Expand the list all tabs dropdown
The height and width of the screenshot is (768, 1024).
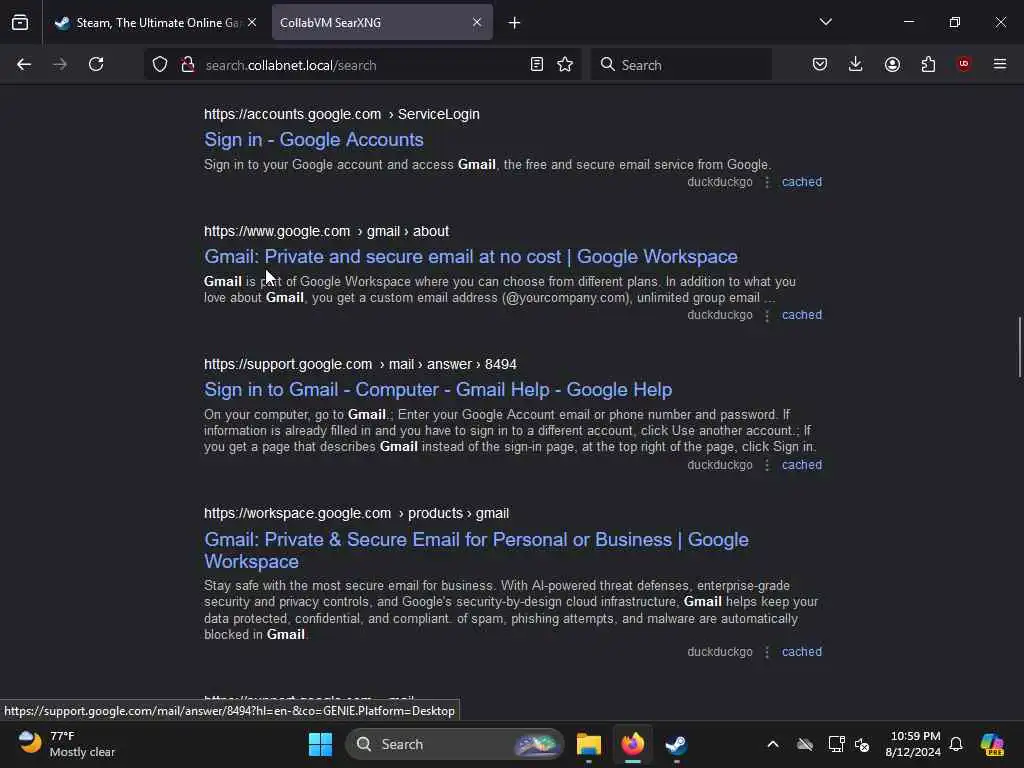coord(825,22)
